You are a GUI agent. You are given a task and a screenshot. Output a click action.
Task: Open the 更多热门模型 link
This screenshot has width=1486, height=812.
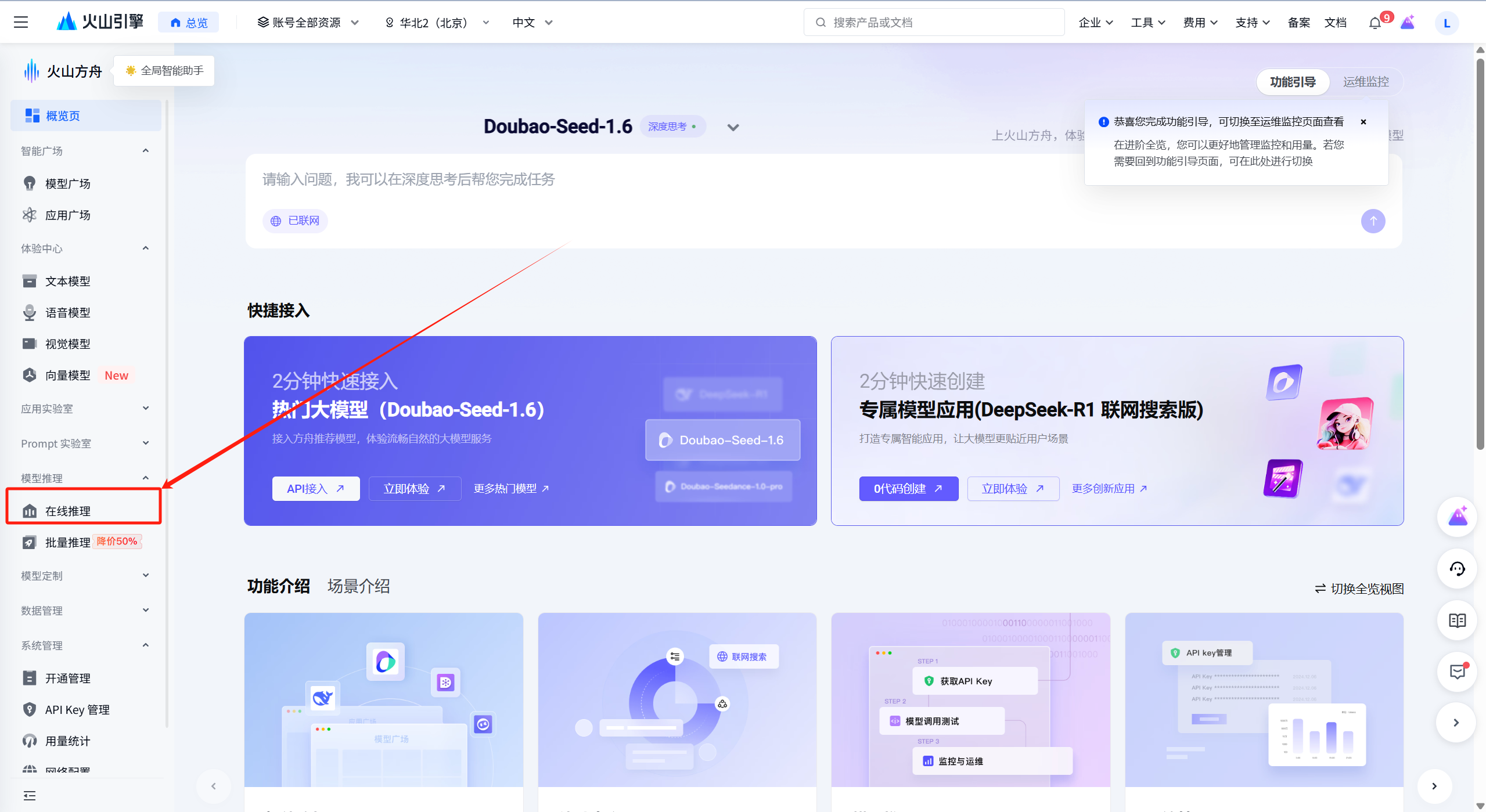click(x=511, y=488)
